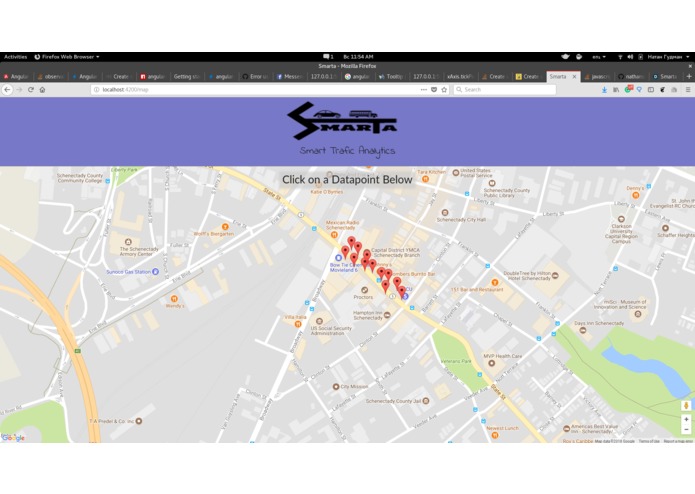Screen dimensions: 695x494
Task: Click the Bow Tie Cinemas Movieland label
Action: coord(344,267)
